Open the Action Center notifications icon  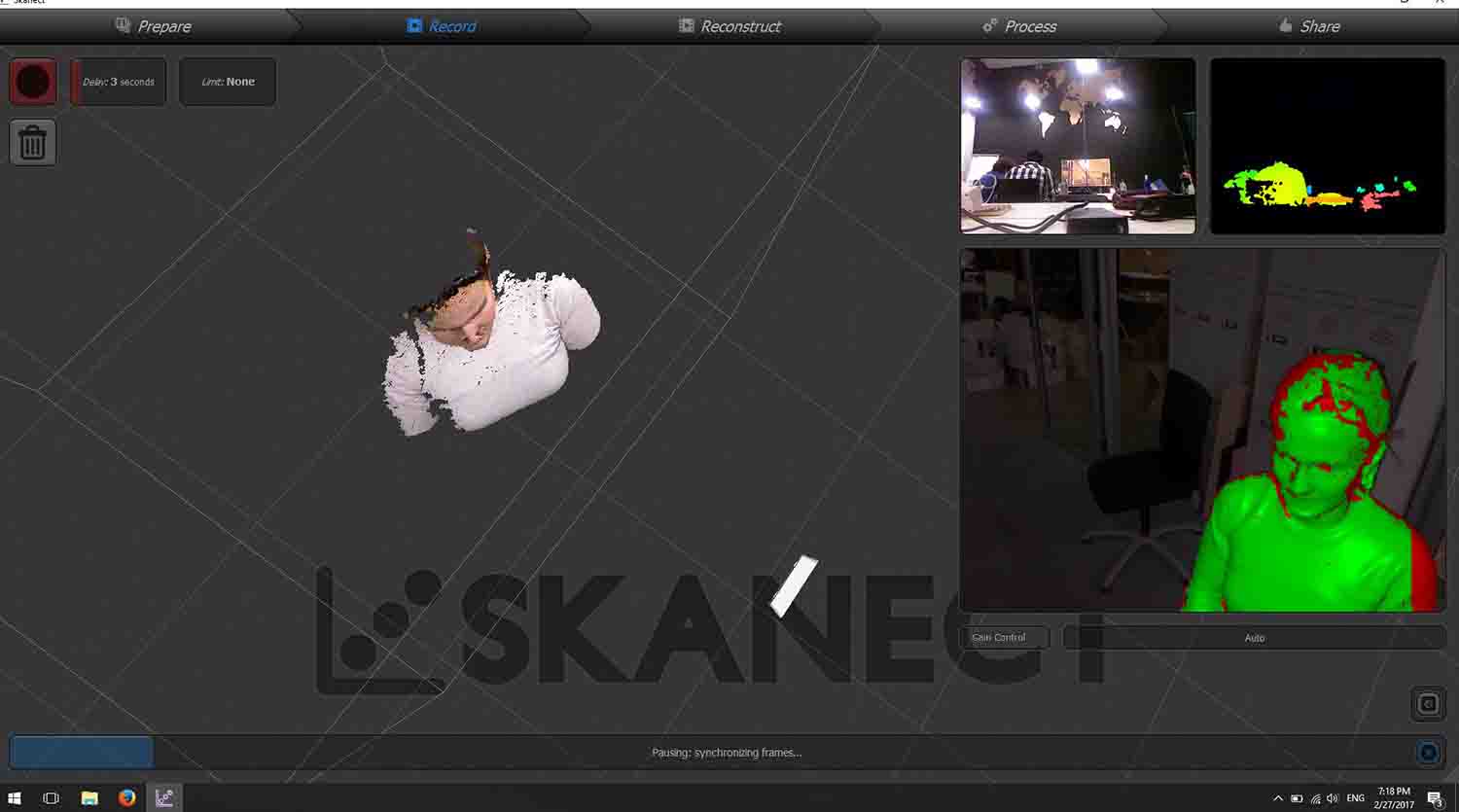(1435, 799)
